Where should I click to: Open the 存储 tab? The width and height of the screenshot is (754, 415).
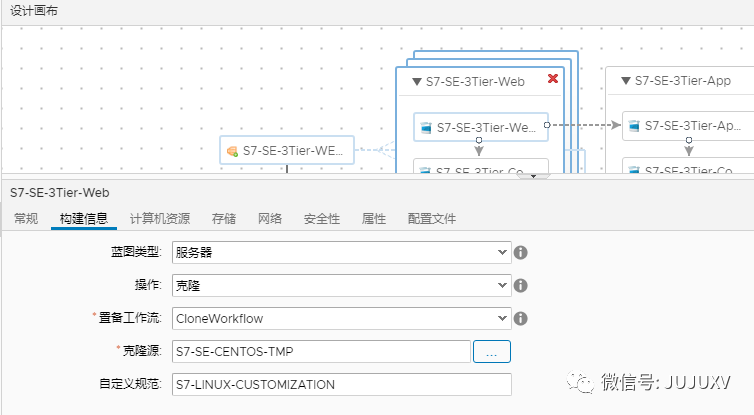[x=224, y=218]
